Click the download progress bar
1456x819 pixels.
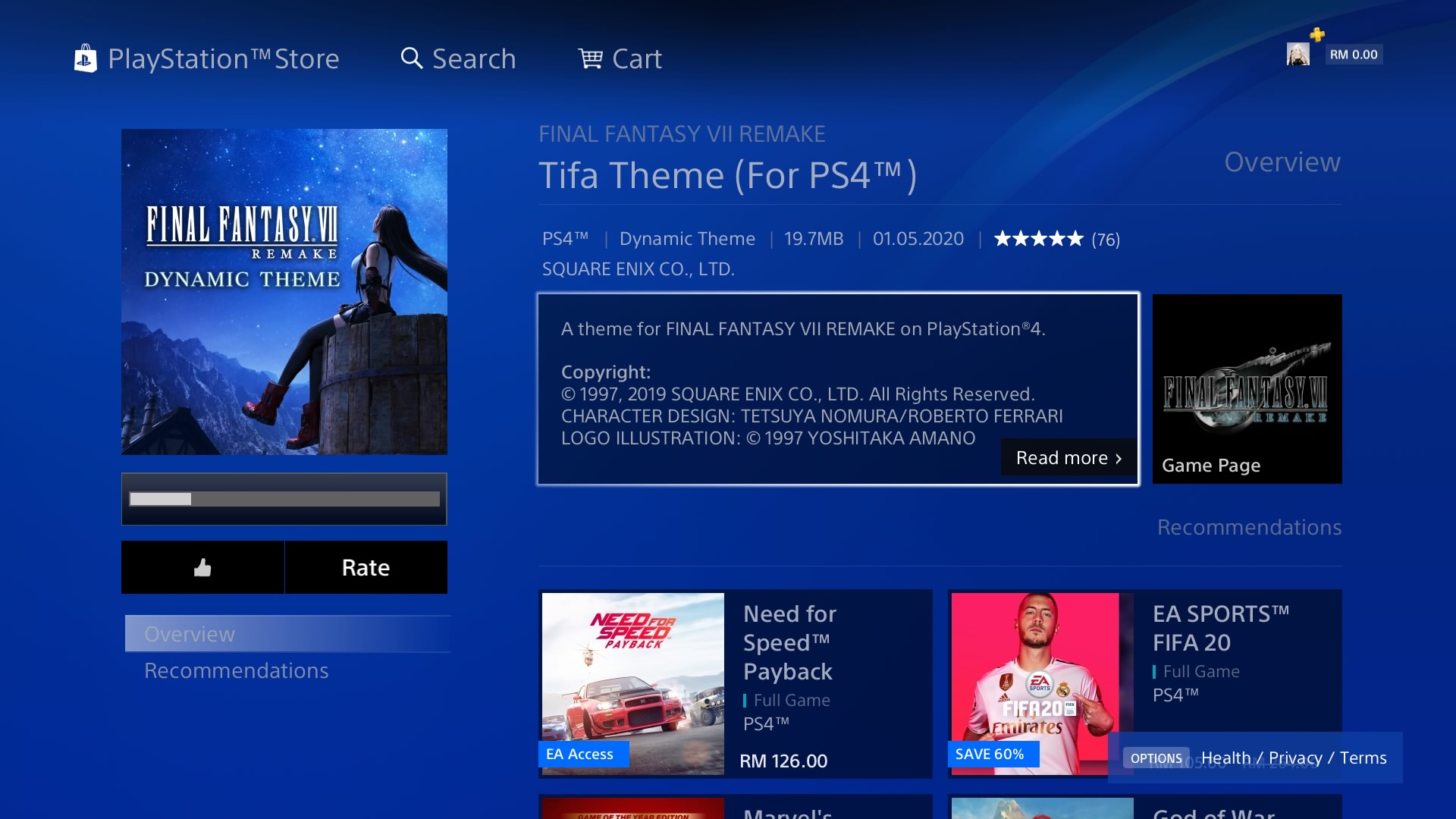284,499
